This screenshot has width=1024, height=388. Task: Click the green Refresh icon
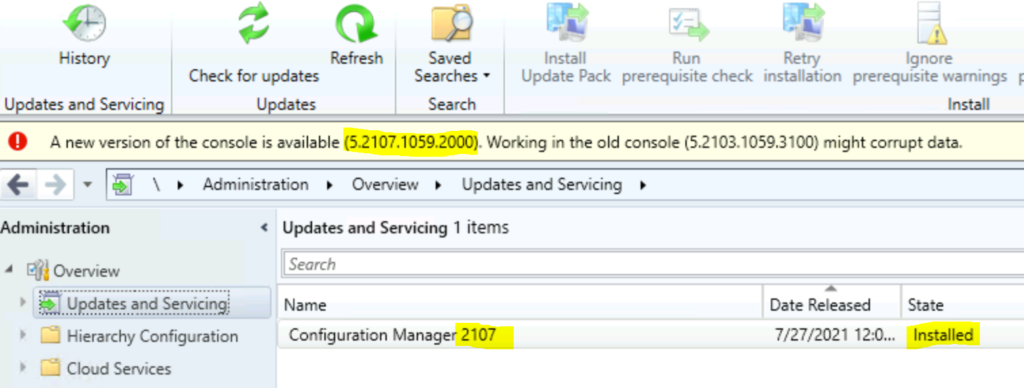(356, 24)
